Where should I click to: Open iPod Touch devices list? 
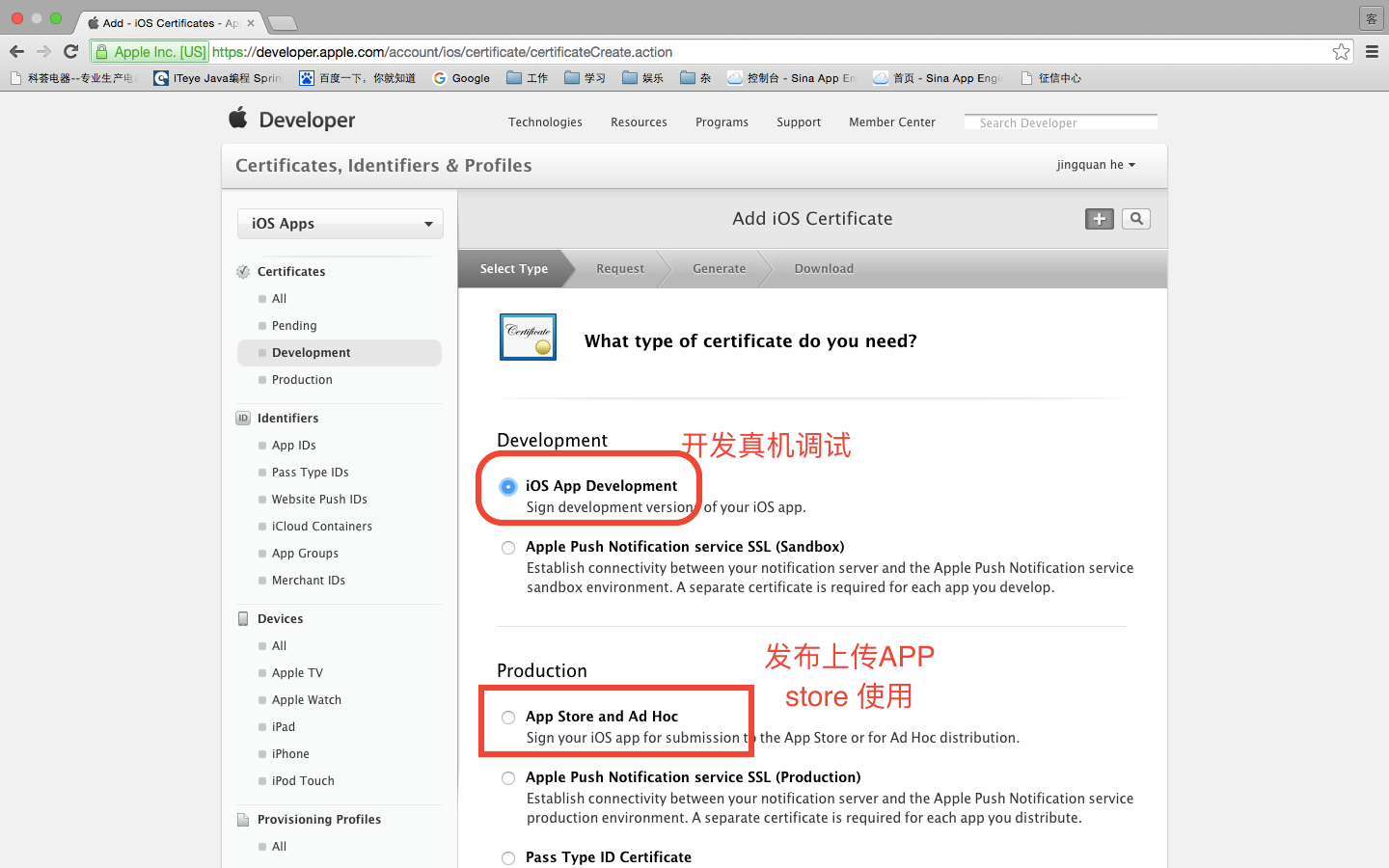pyautogui.click(x=303, y=781)
